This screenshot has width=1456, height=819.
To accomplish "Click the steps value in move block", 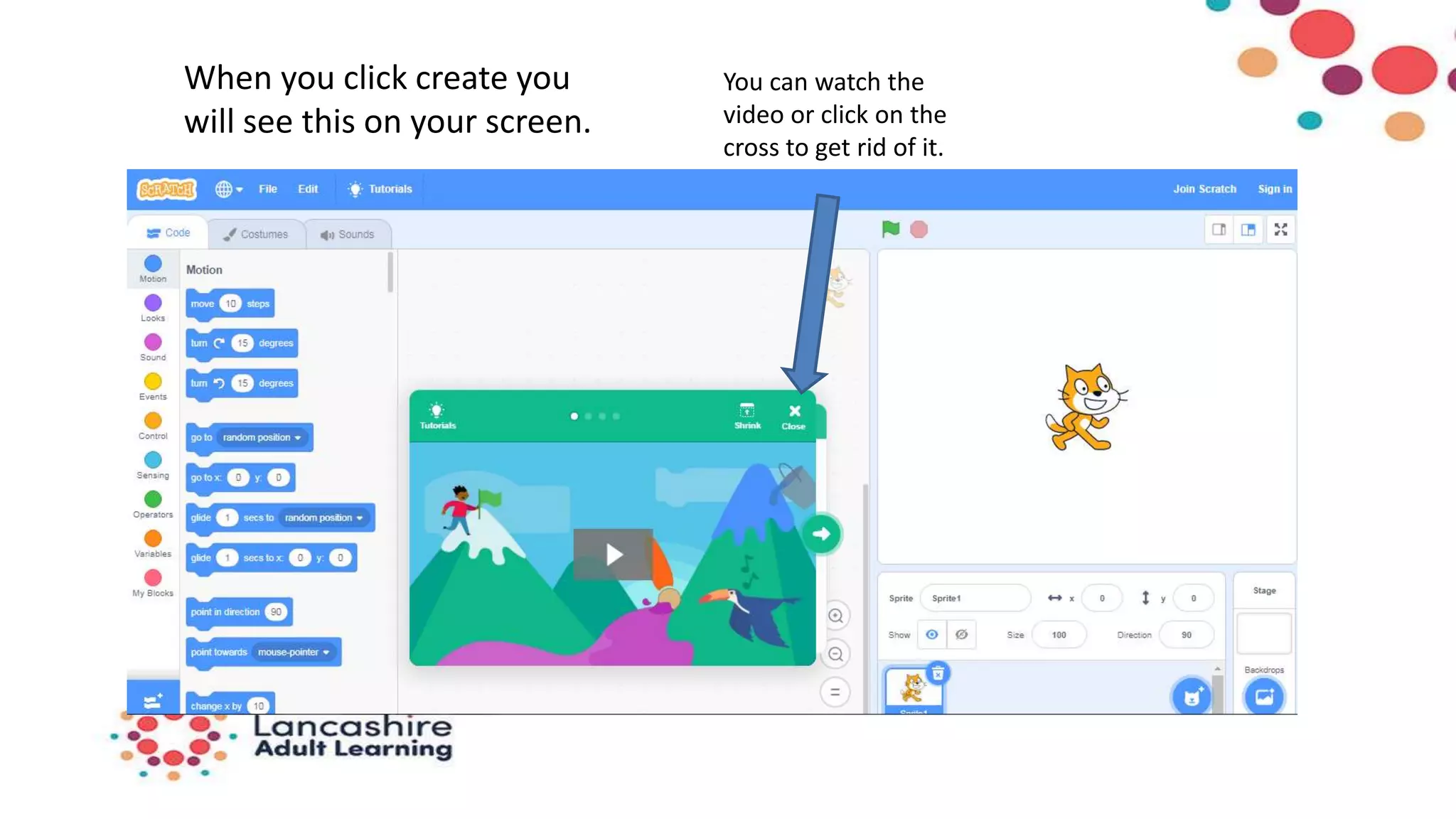I will pyautogui.click(x=230, y=304).
